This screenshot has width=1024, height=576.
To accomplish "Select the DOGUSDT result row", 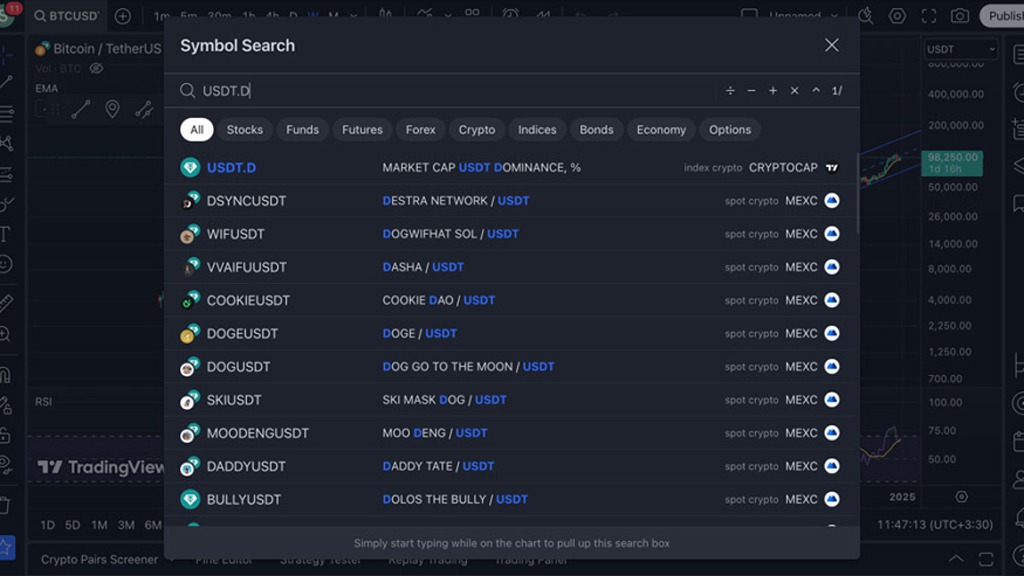I will (x=511, y=367).
